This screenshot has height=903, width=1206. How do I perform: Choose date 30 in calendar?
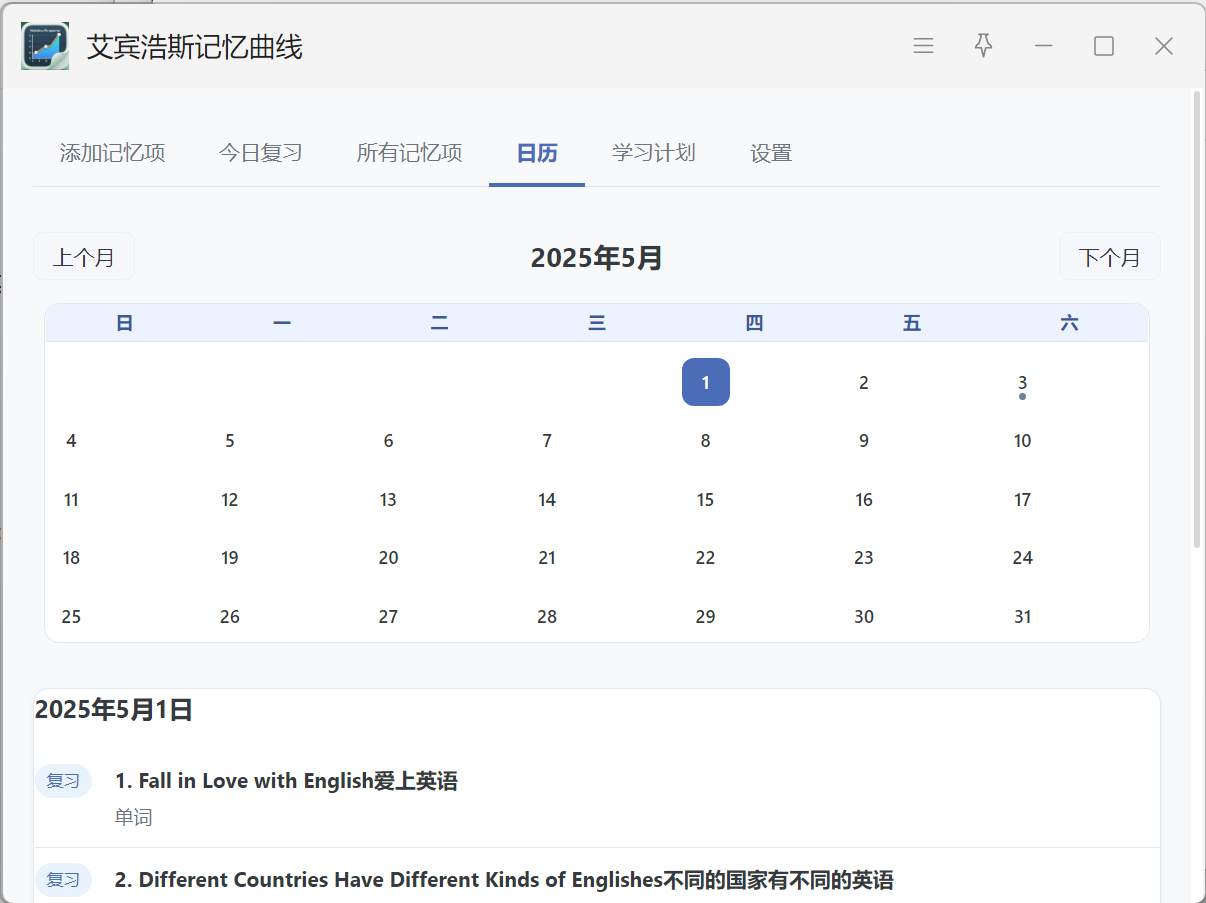pyautogui.click(x=864, y=617)
